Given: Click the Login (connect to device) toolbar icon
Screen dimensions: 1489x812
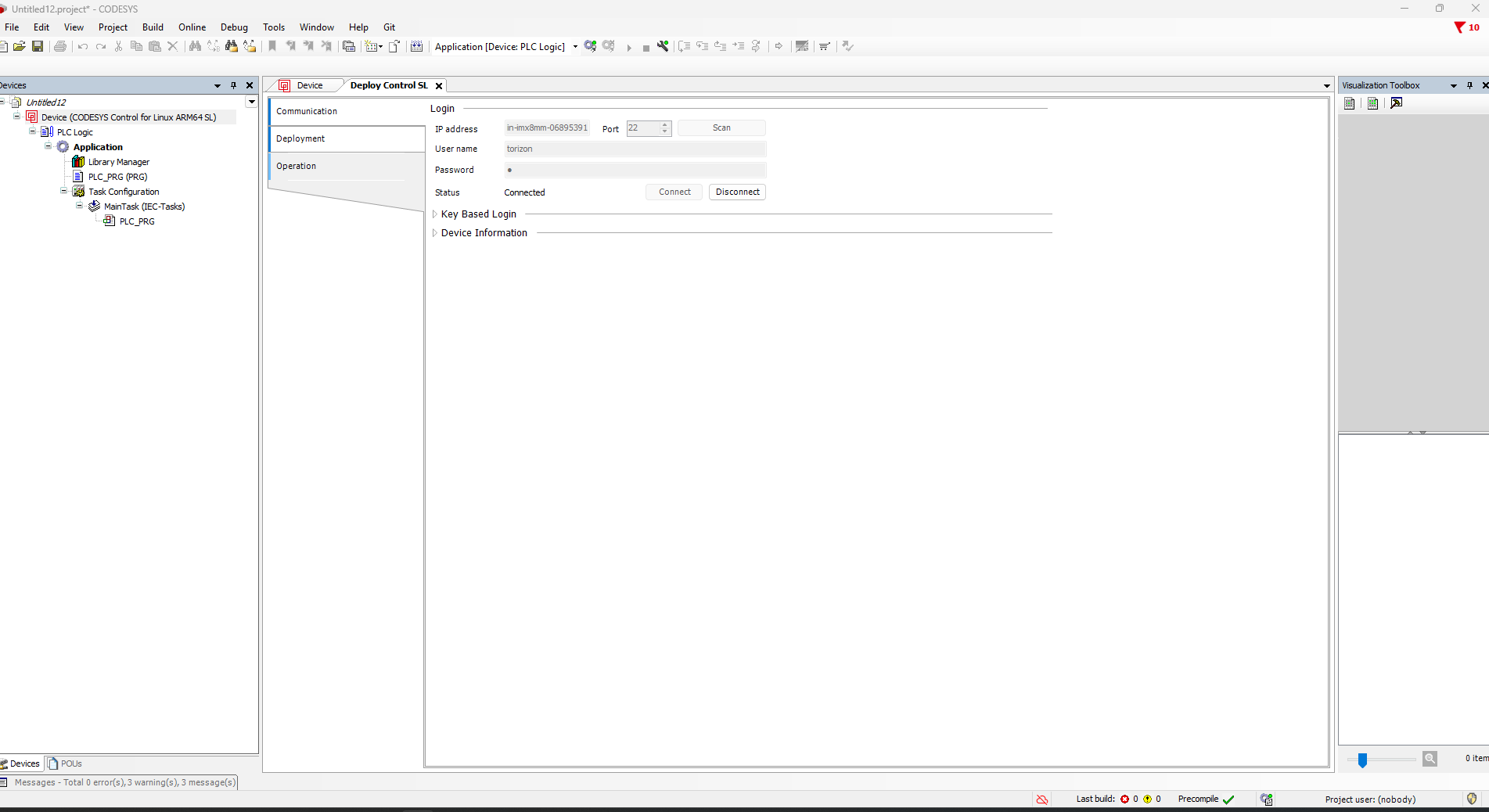Looking at the screenshot, I should tap(590, 46).
